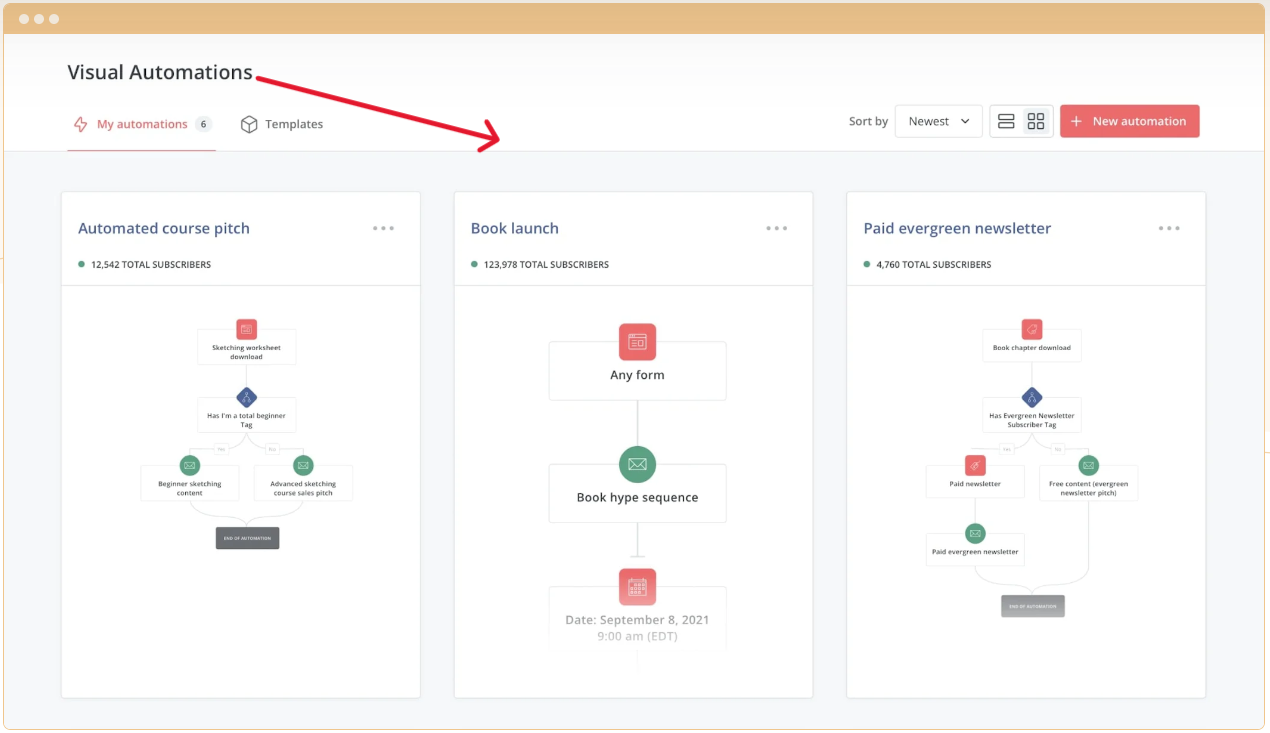The height and width of the screenshot is (733, 1270).
Task: Select the total beginner tag condition icon
Action: click(x=247, y=398)
